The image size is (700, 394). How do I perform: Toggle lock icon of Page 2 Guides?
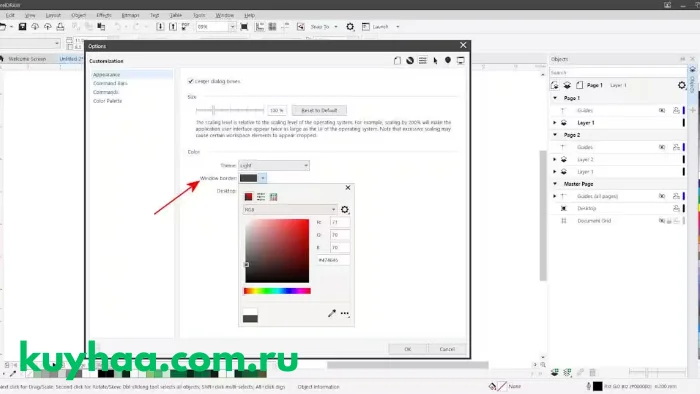pos(676,147)
